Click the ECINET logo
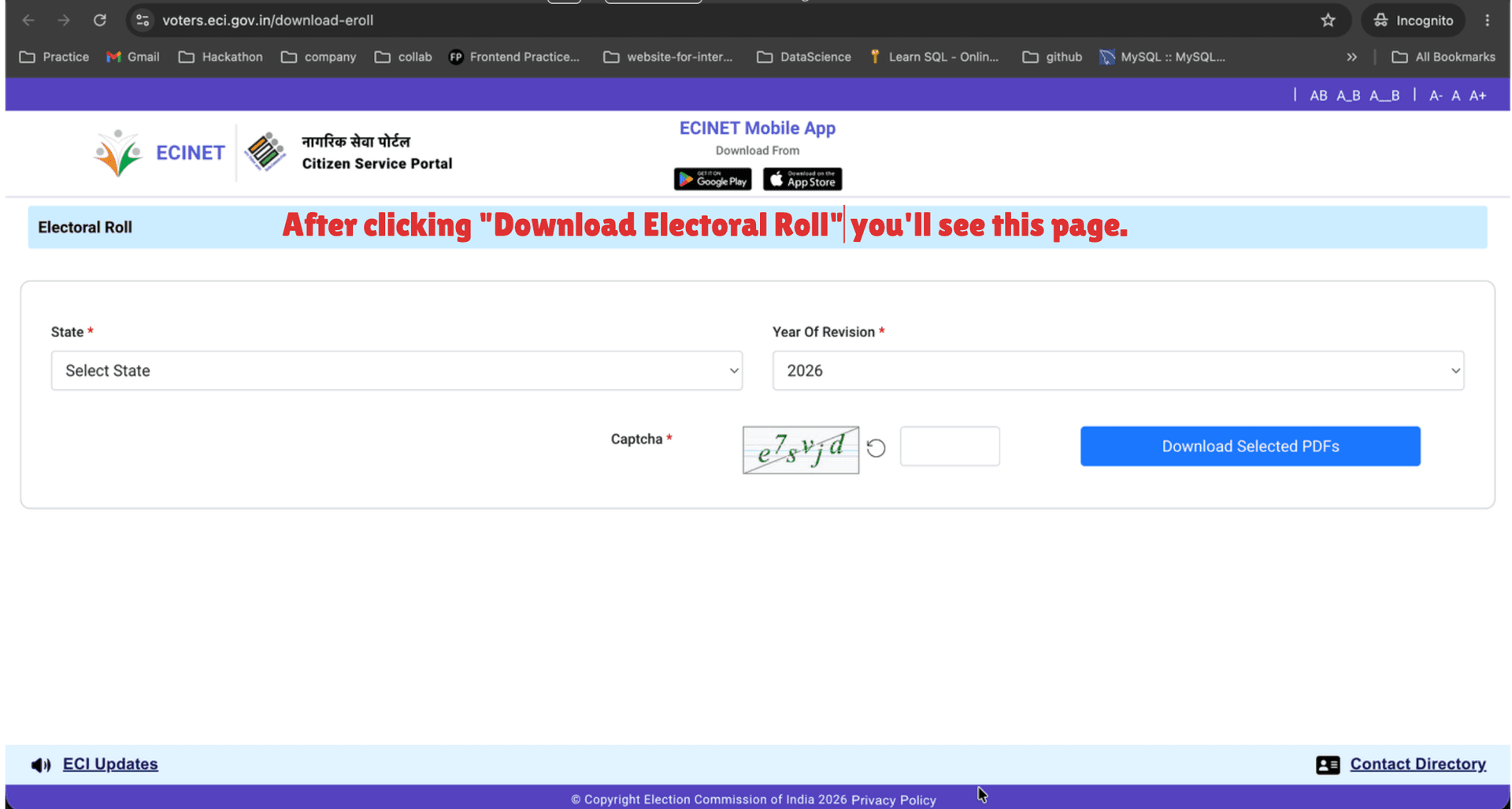Screen dimensions: 1512x809 (x=158, y=153)
